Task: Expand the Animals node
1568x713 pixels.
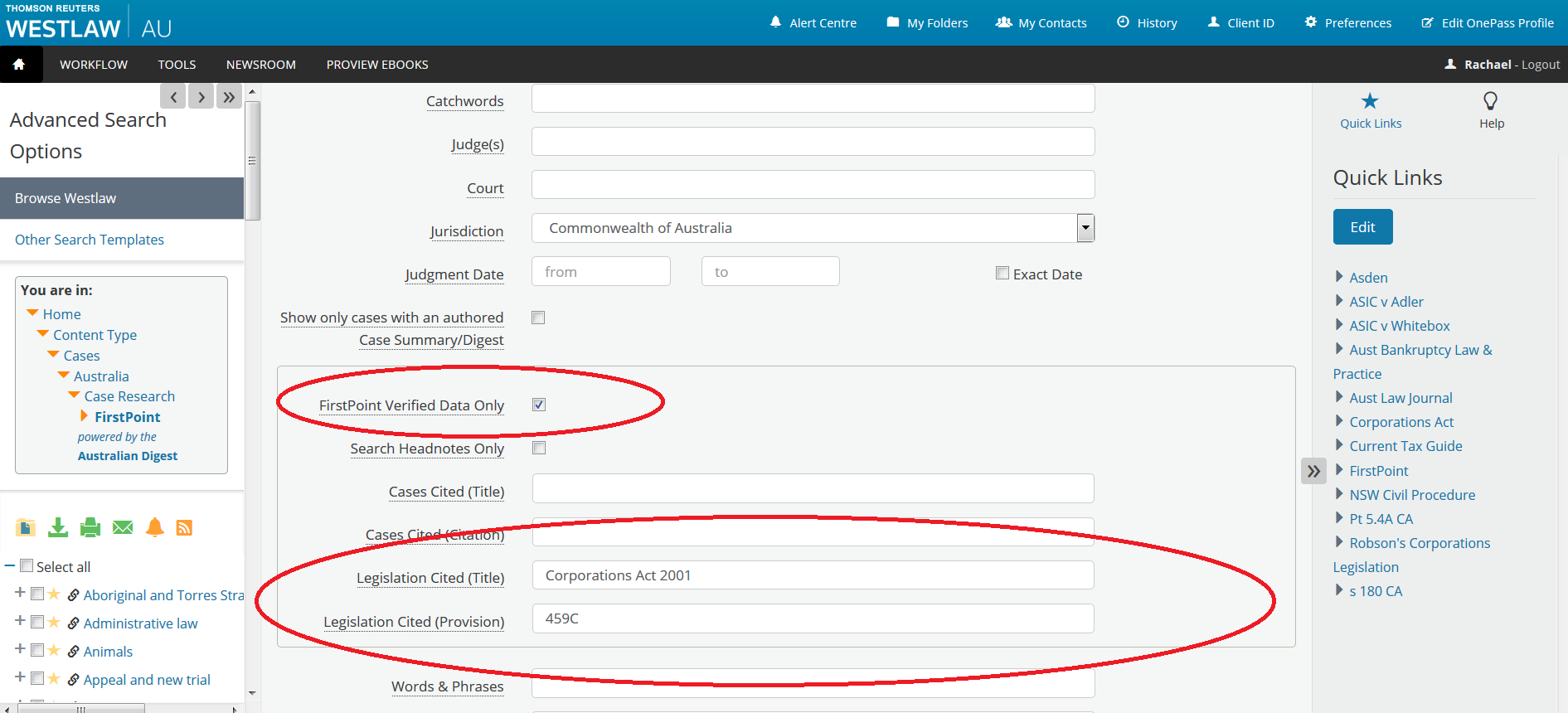Action: click(x=20, y=649)
